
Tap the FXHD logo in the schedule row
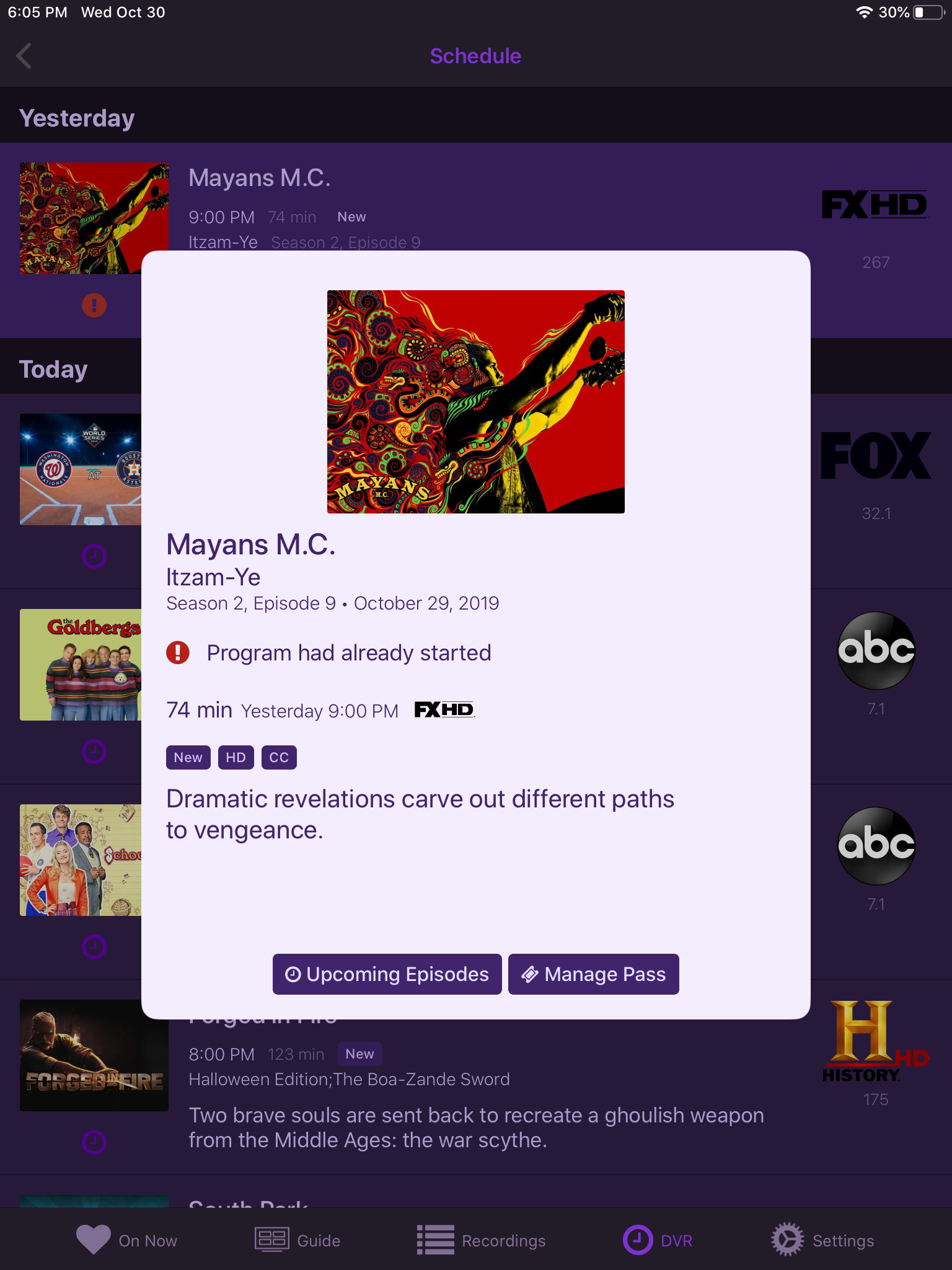[875, 205]
